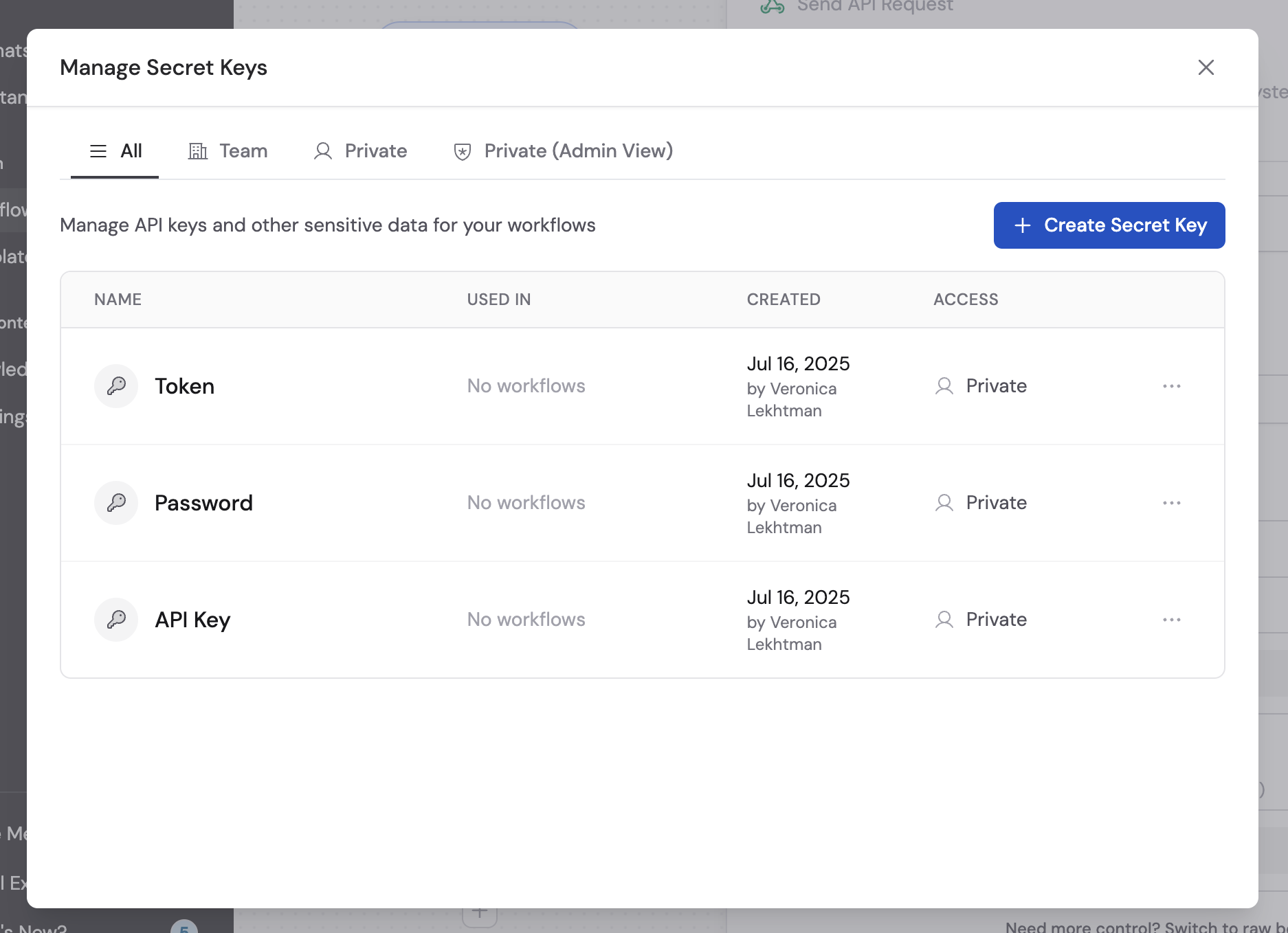Click the key icon beside Token
Viewport: 1288px width, 933px height.
[116, 385]
